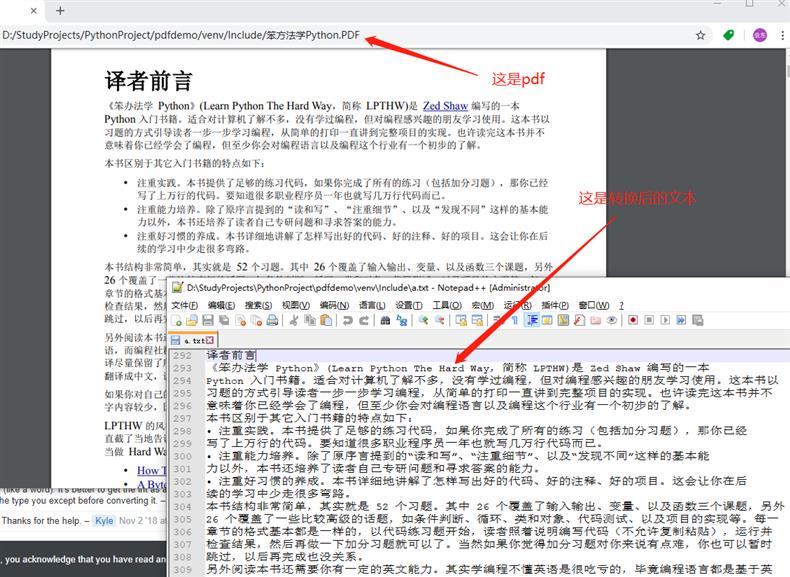Open the 宏(M) menu
Image resolution: width=790 pixels, height=577 pixels.
click(482, 305)
